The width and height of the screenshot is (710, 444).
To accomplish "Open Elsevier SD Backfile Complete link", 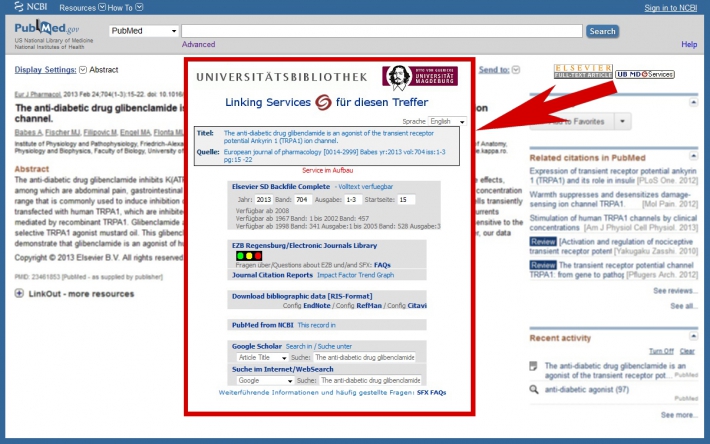I will coord(281,186).
